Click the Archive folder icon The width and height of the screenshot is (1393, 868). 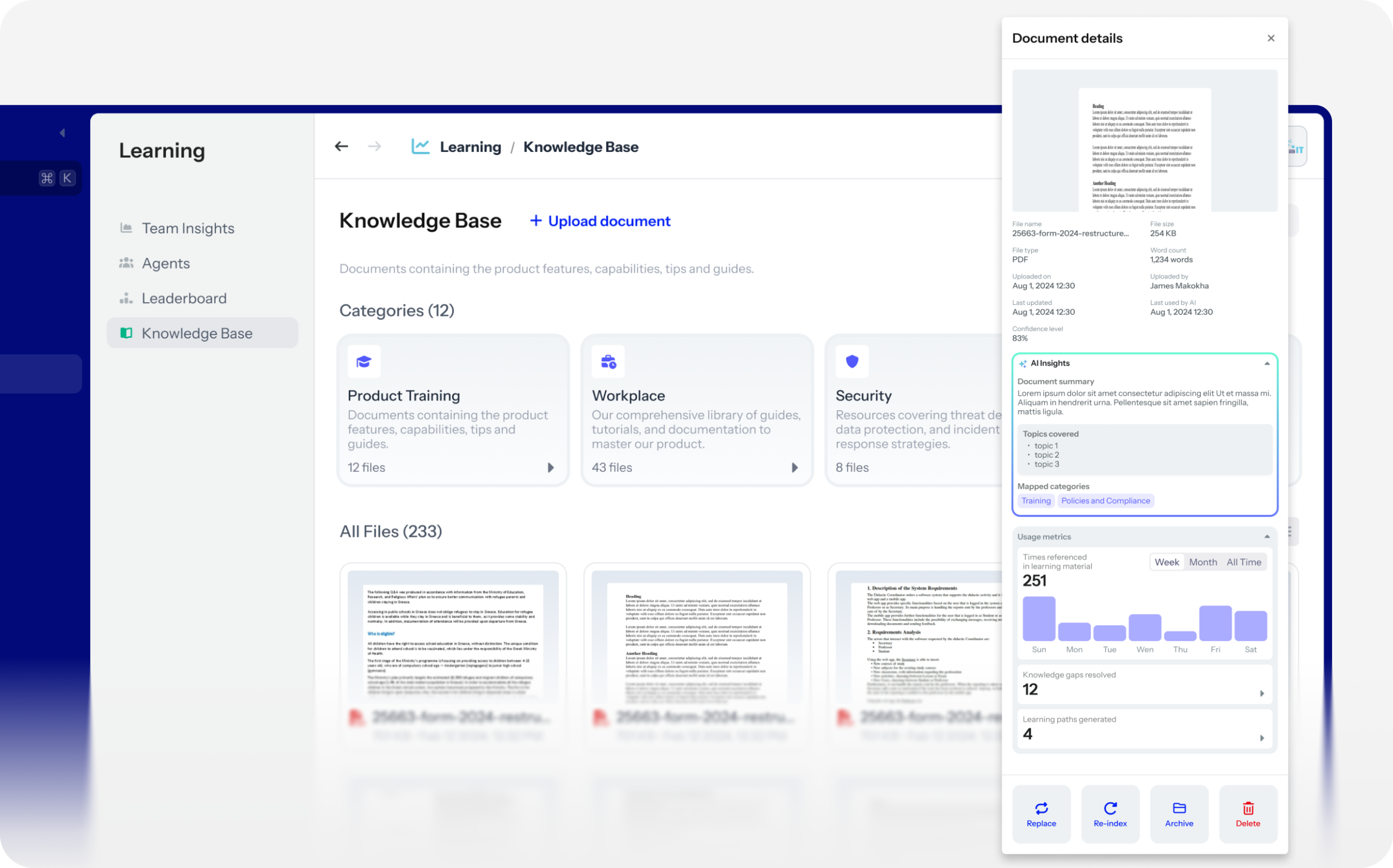(x=1179, y=808)
